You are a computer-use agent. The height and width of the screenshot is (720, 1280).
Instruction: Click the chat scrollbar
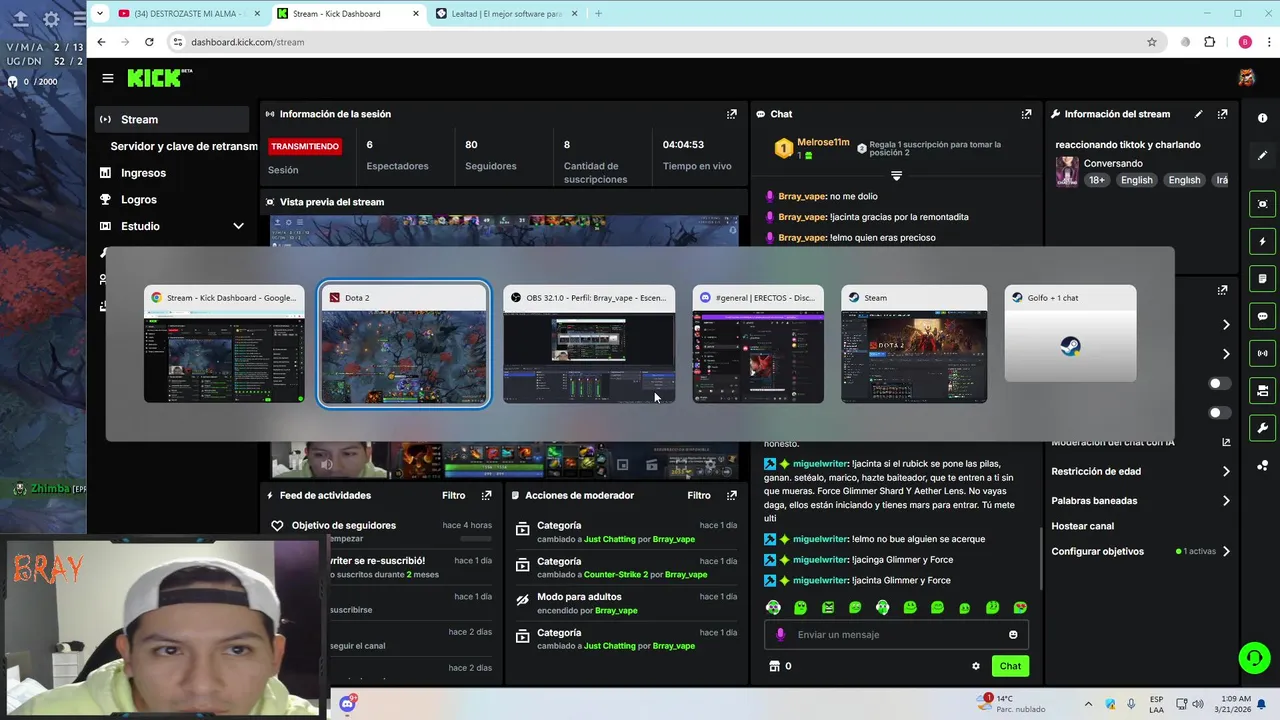(1041, 558)
